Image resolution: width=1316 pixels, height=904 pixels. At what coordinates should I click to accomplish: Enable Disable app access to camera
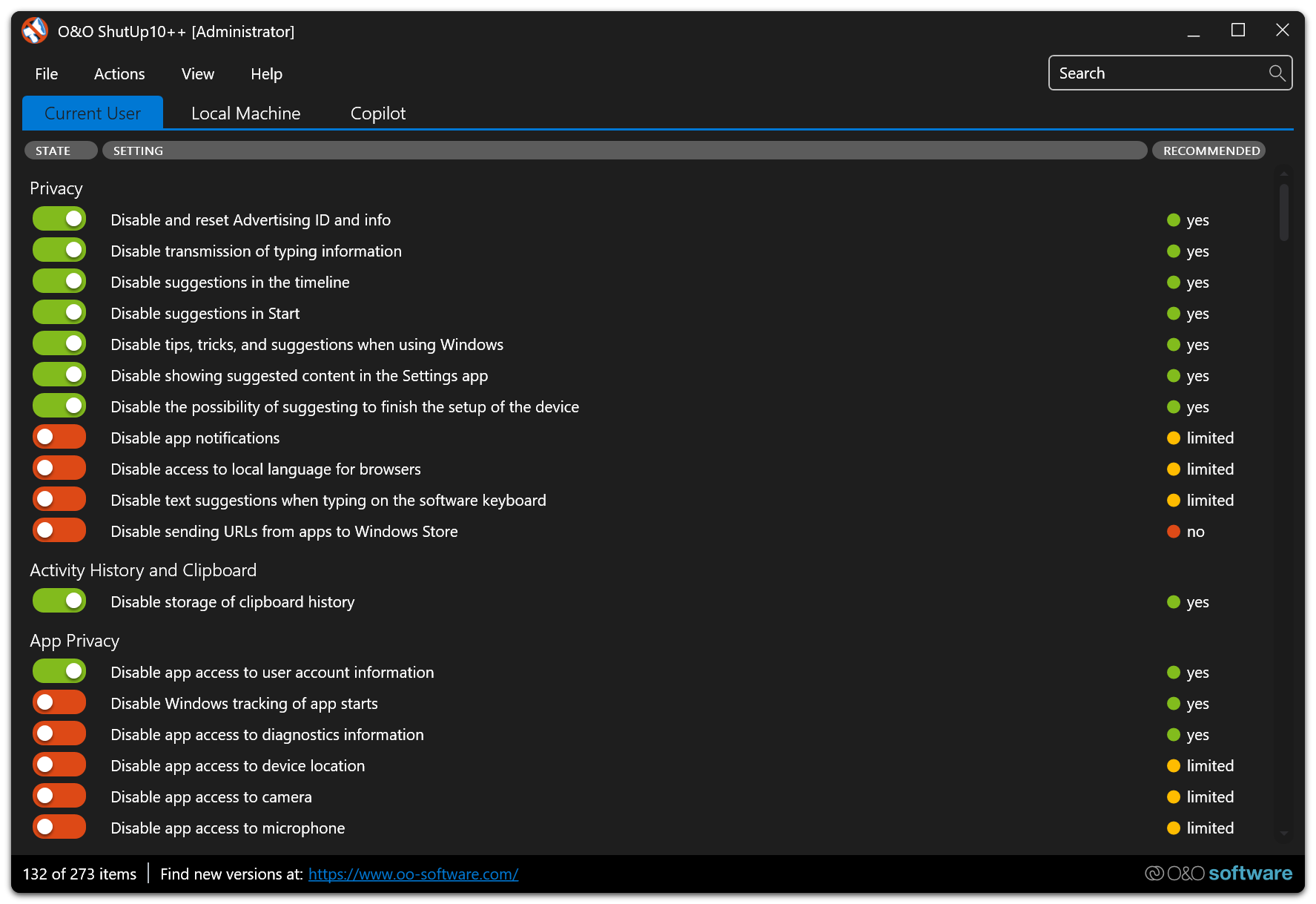(x=59, y=795)
